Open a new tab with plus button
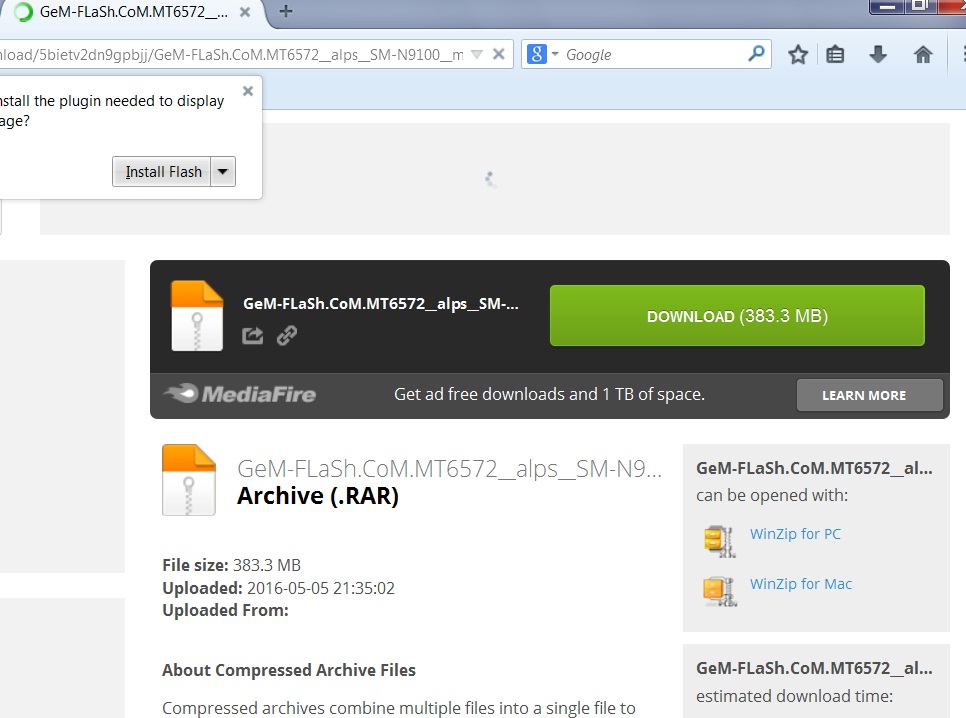The width and height of the screenshot is (966, 718). 286,11
